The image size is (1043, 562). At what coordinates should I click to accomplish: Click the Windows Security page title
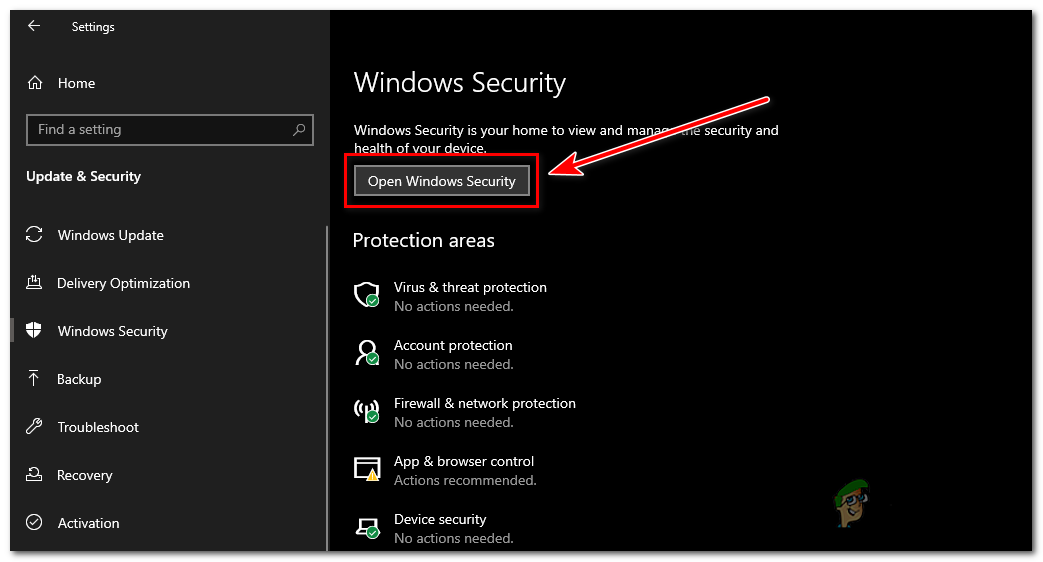460,83
